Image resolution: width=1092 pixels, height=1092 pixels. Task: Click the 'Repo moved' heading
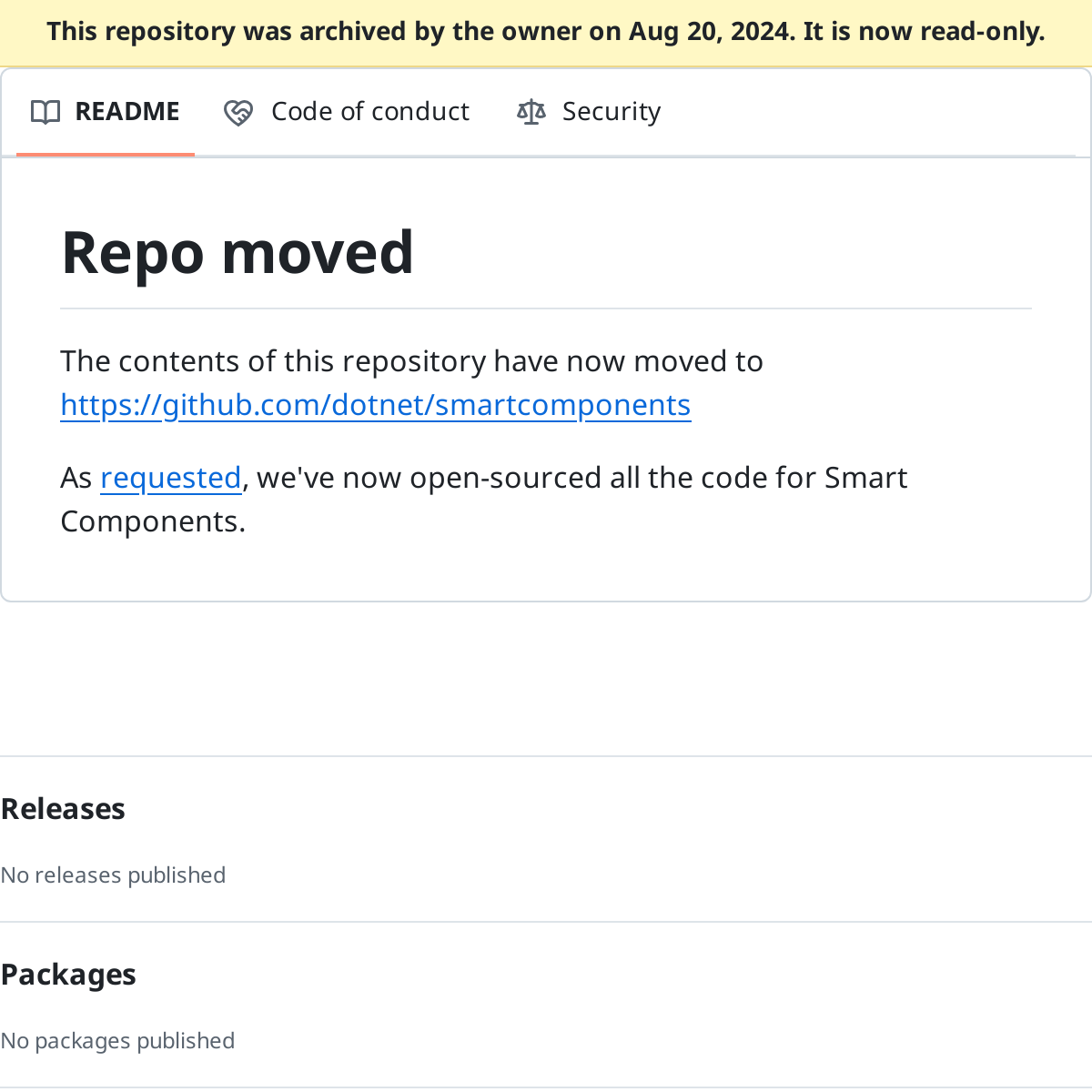[x=238, y=253]
